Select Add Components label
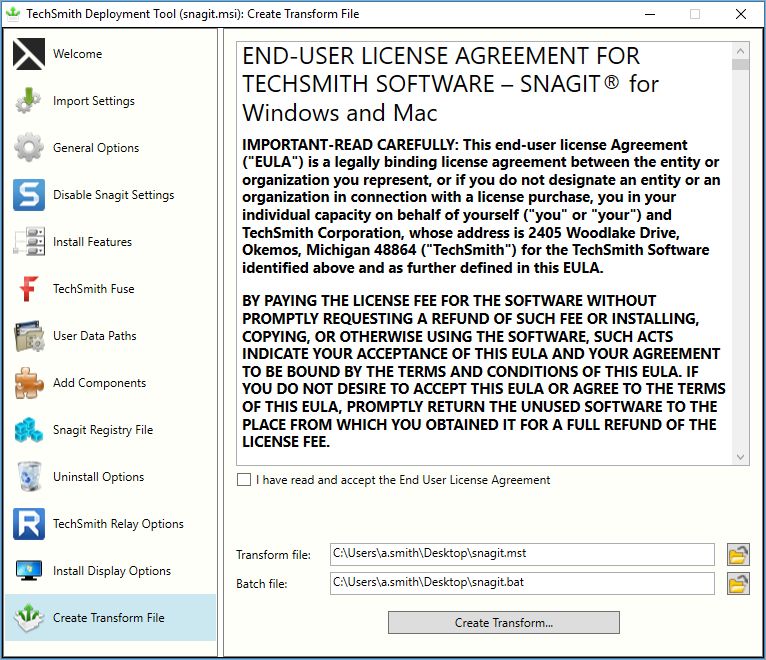Screen dimensions: 766x660 coord(99,383)
